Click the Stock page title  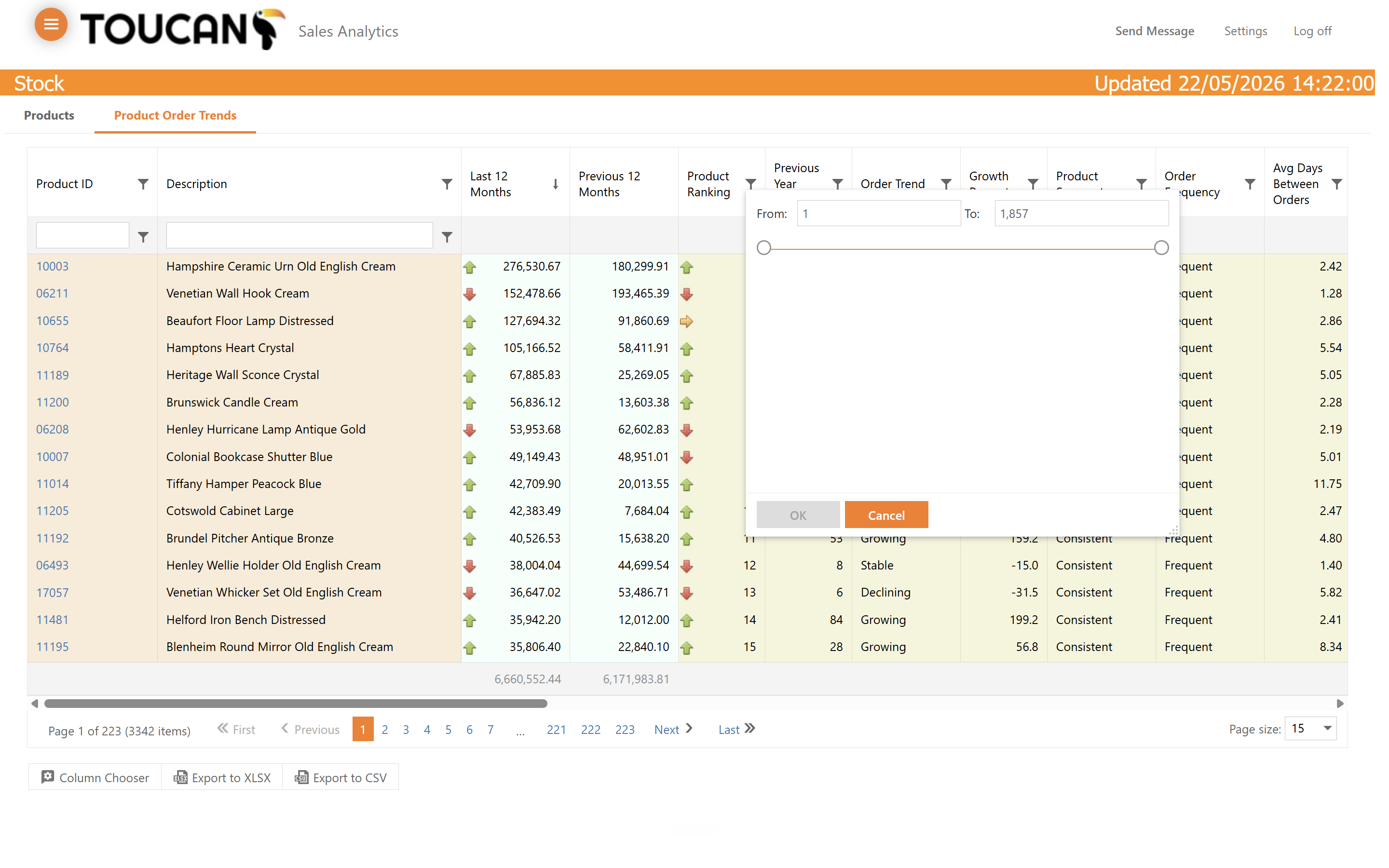[39, 83]
